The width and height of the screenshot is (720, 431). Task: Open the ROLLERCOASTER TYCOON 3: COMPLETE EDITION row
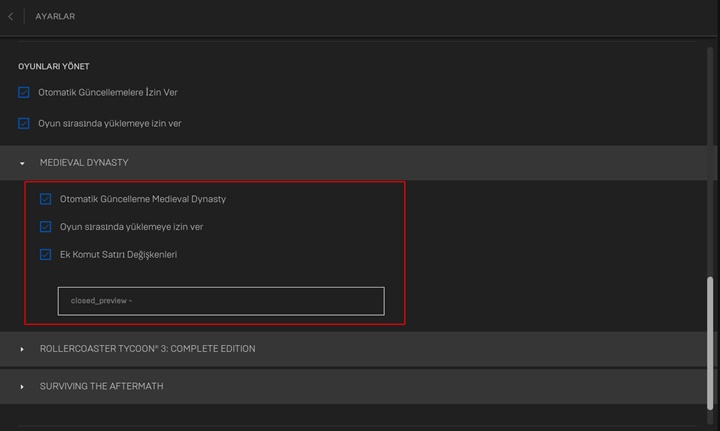[x=147, y=349]
